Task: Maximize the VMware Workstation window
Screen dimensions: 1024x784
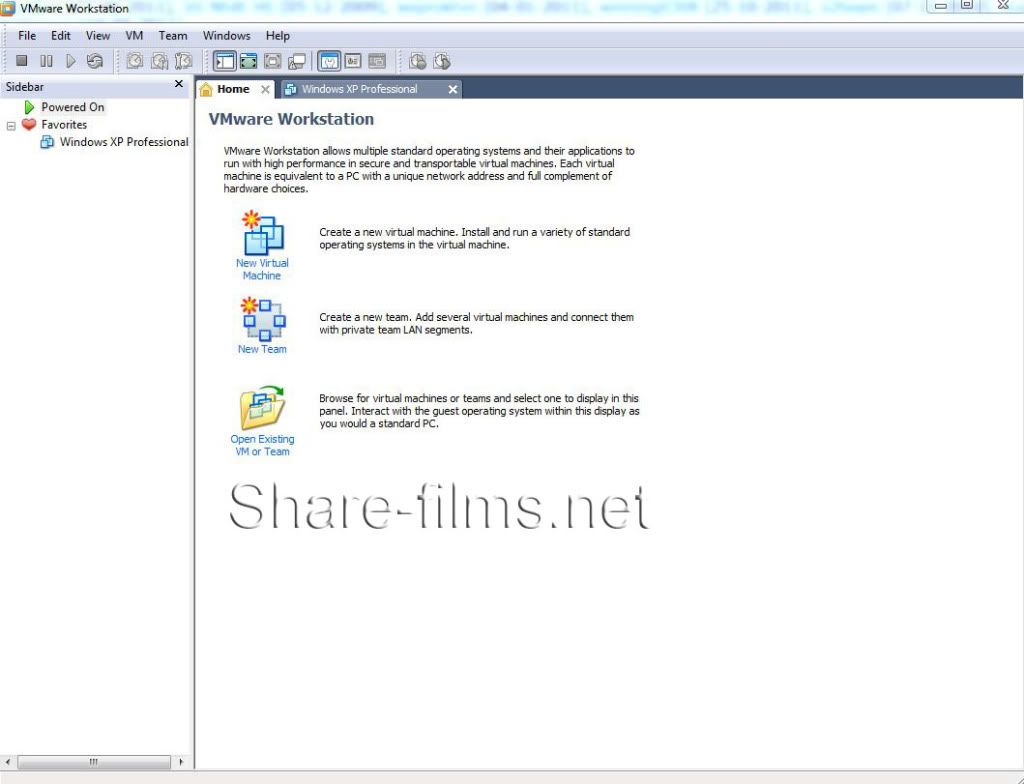Action: (x=967, y=5)
